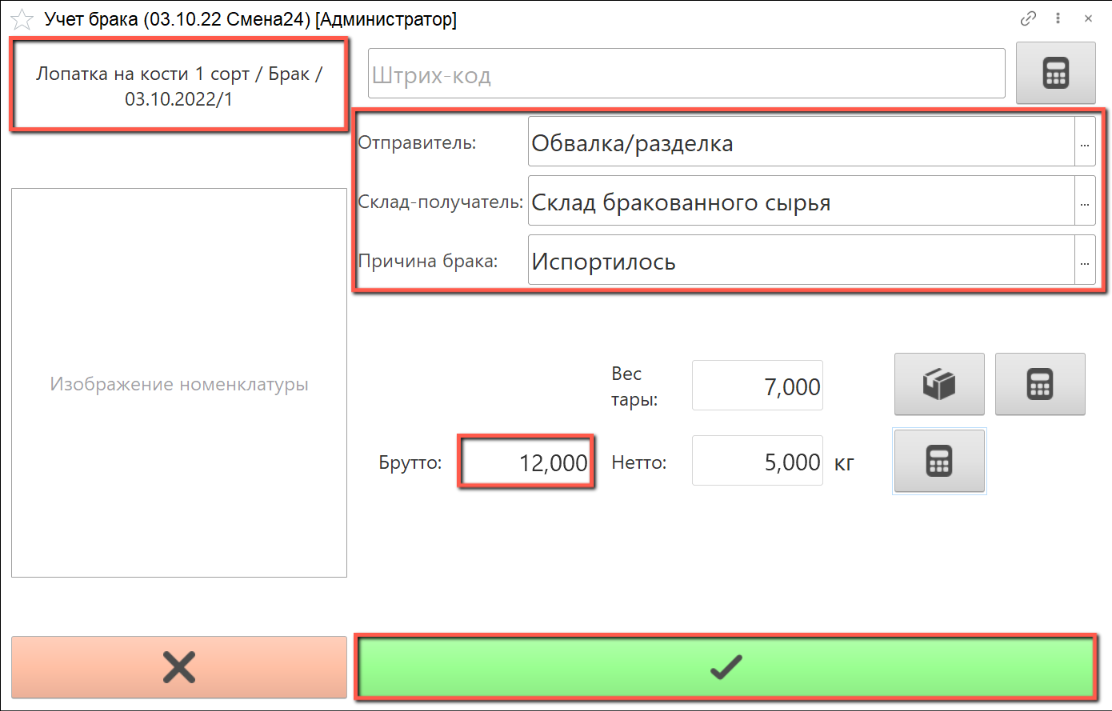
Task: Add form to favorites with star icon
Action: (x=21, y=20)
